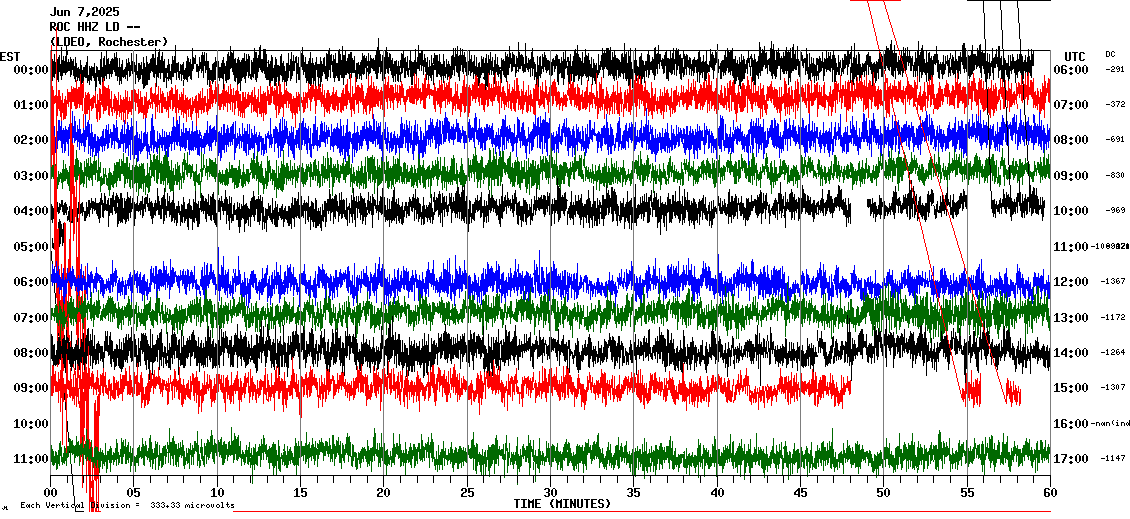
Task: Click the DC offset value -1367
Action: click(x=1113, y=282)
